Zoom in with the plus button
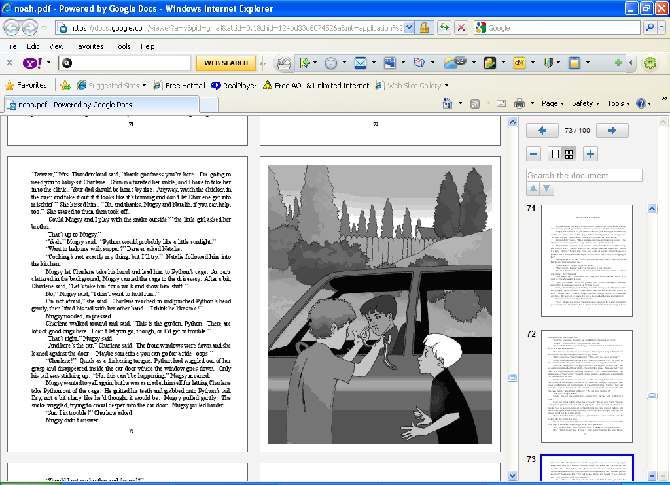Viewport: 670px width, 485px height. 590,154
